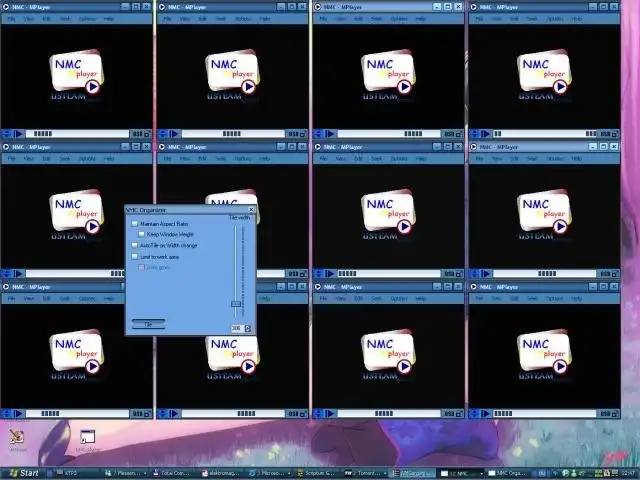Click the seek bar in top-left MPlayer window
This screenshot has height=480, width=640.
(78, 134)
